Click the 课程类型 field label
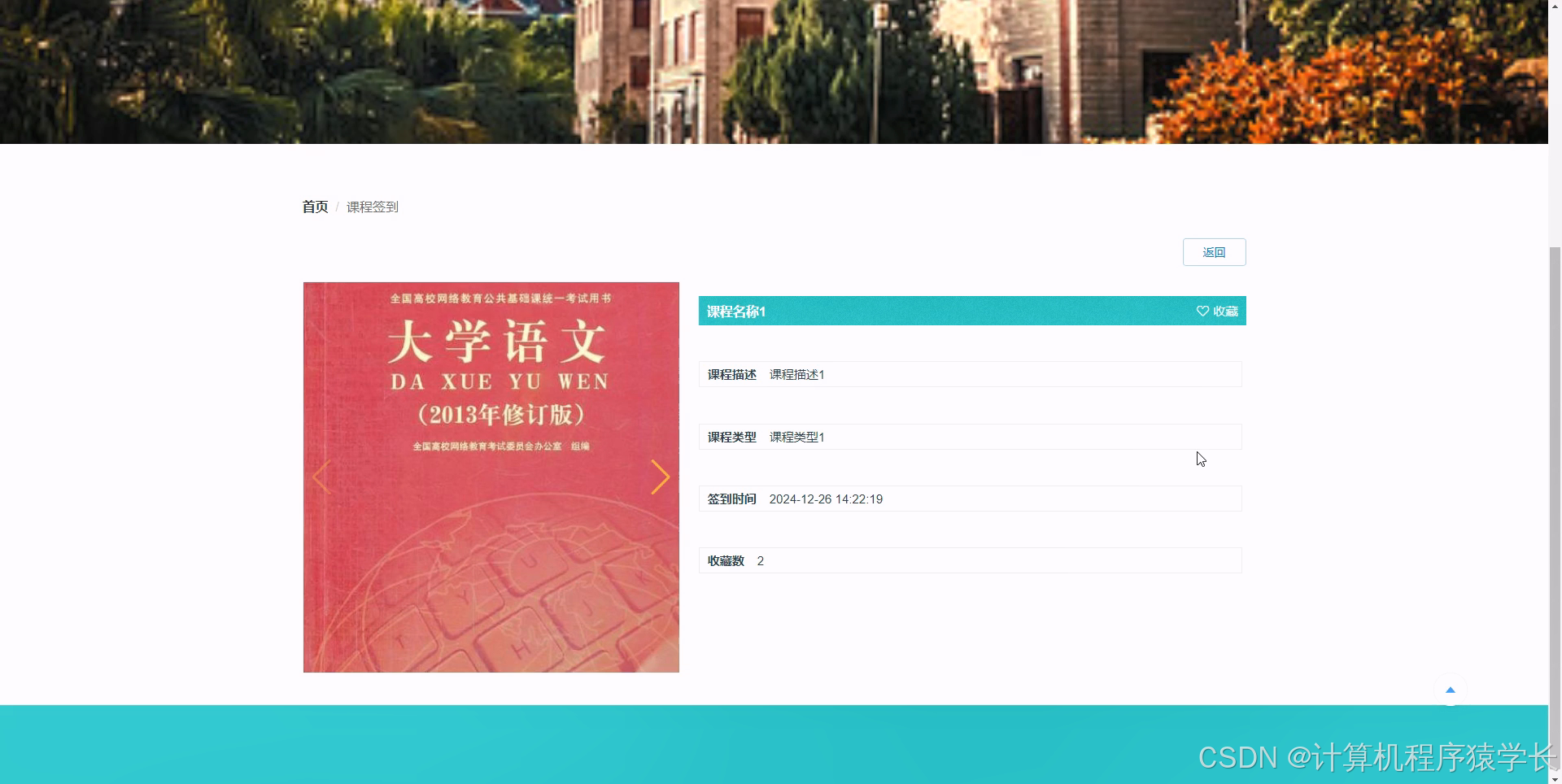This screenshot has width=1562, height=784. pyautogui.click(x=732, y=438)
